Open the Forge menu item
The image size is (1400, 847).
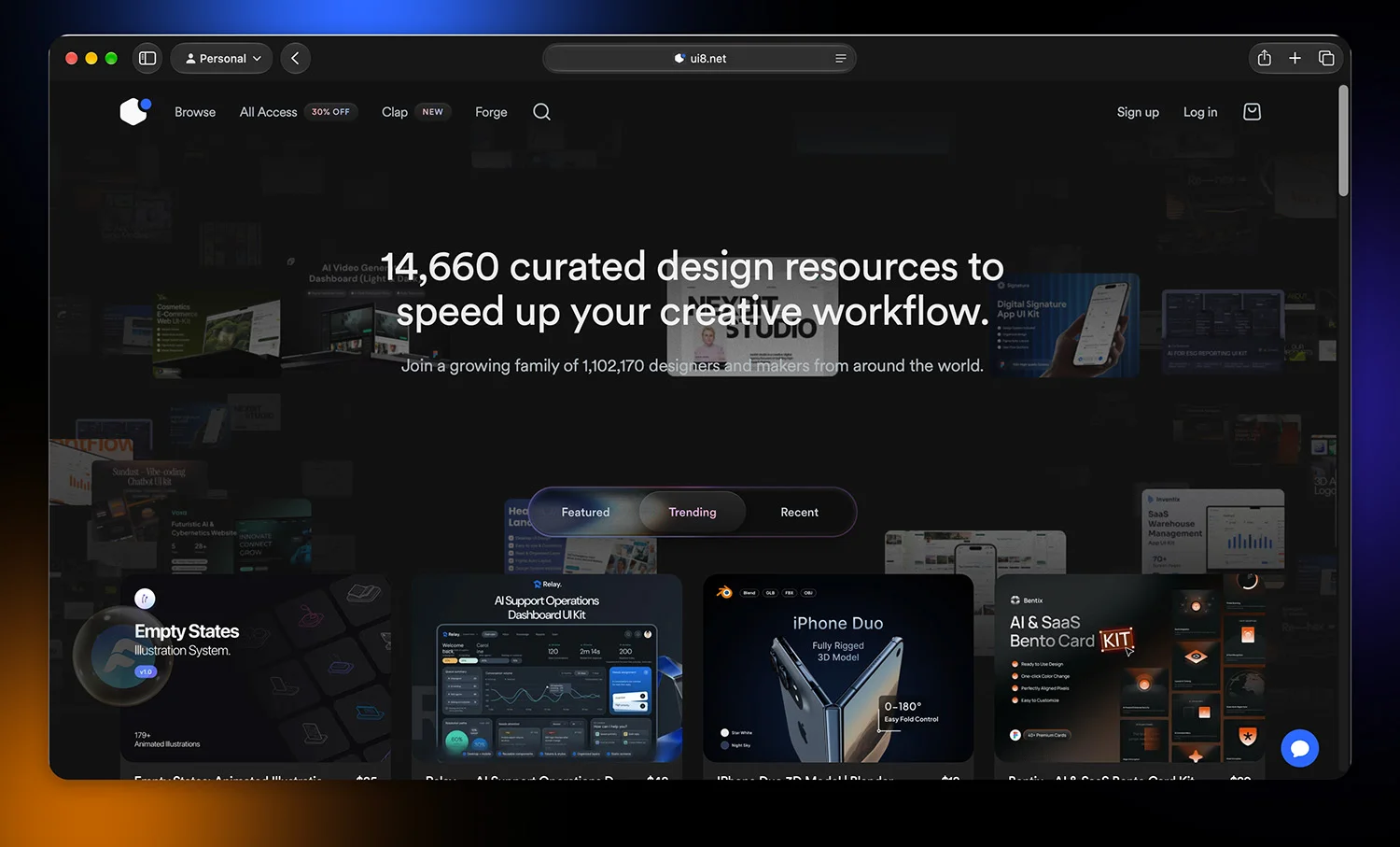point(491,112)
